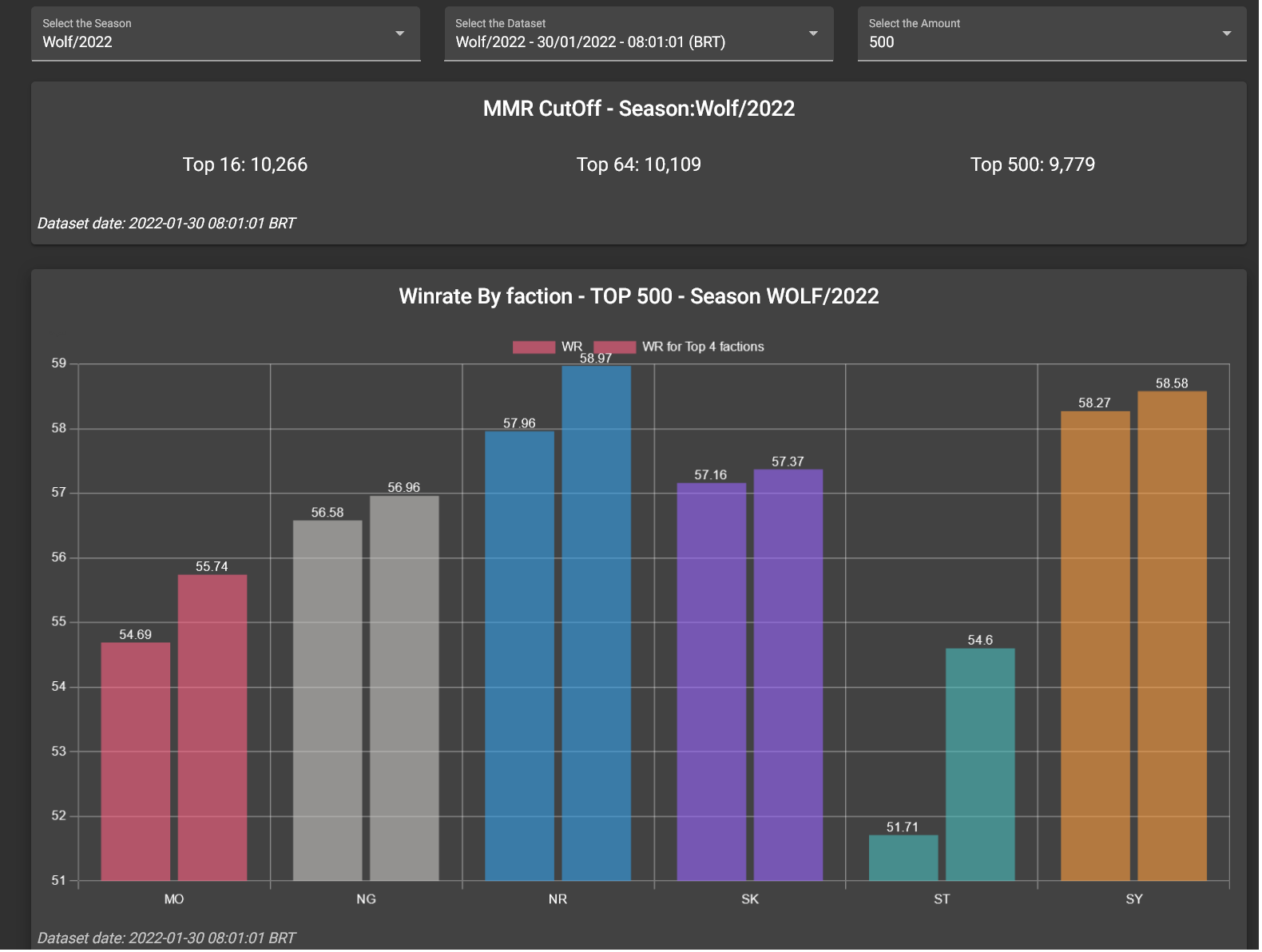This screenshot has height=952, width=1262.
Task: Click the NR faction axis label
Action: pyautogui.click(x=558, y=899)
